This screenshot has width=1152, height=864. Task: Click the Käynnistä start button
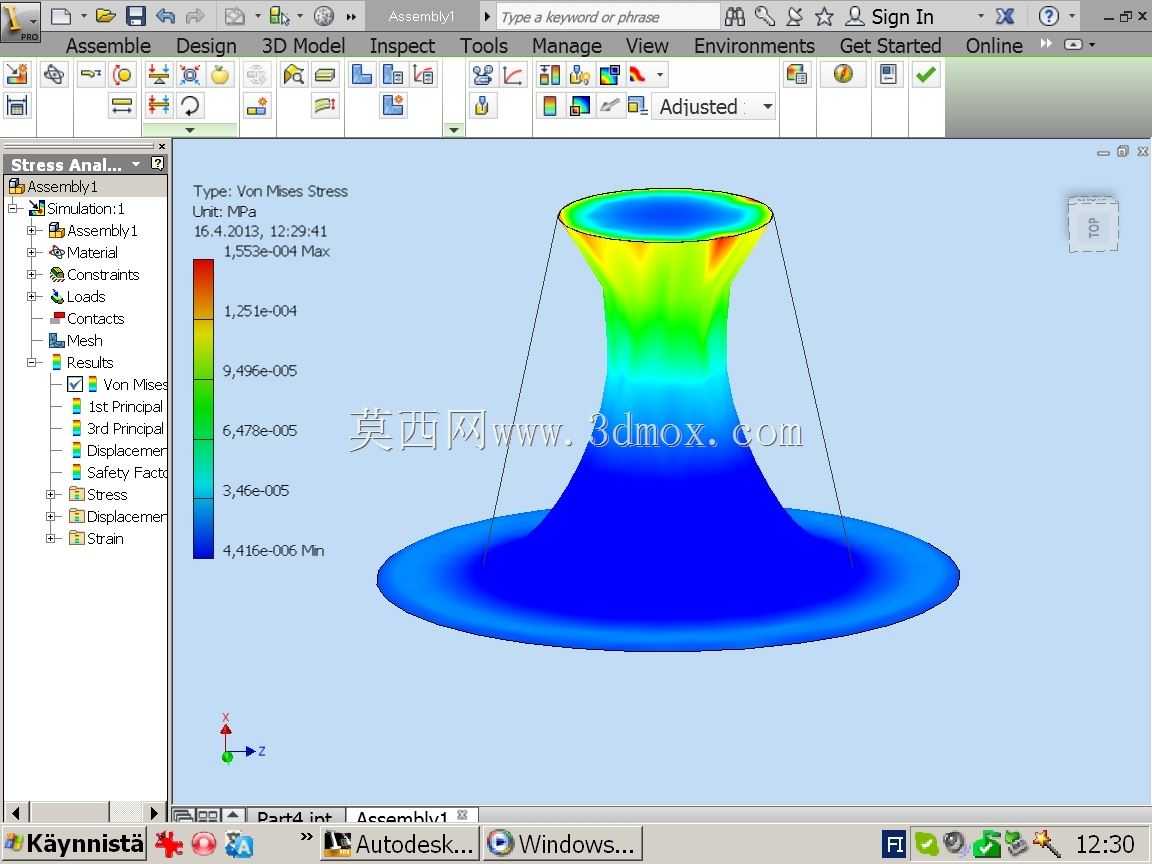click(x=73, y=843)
